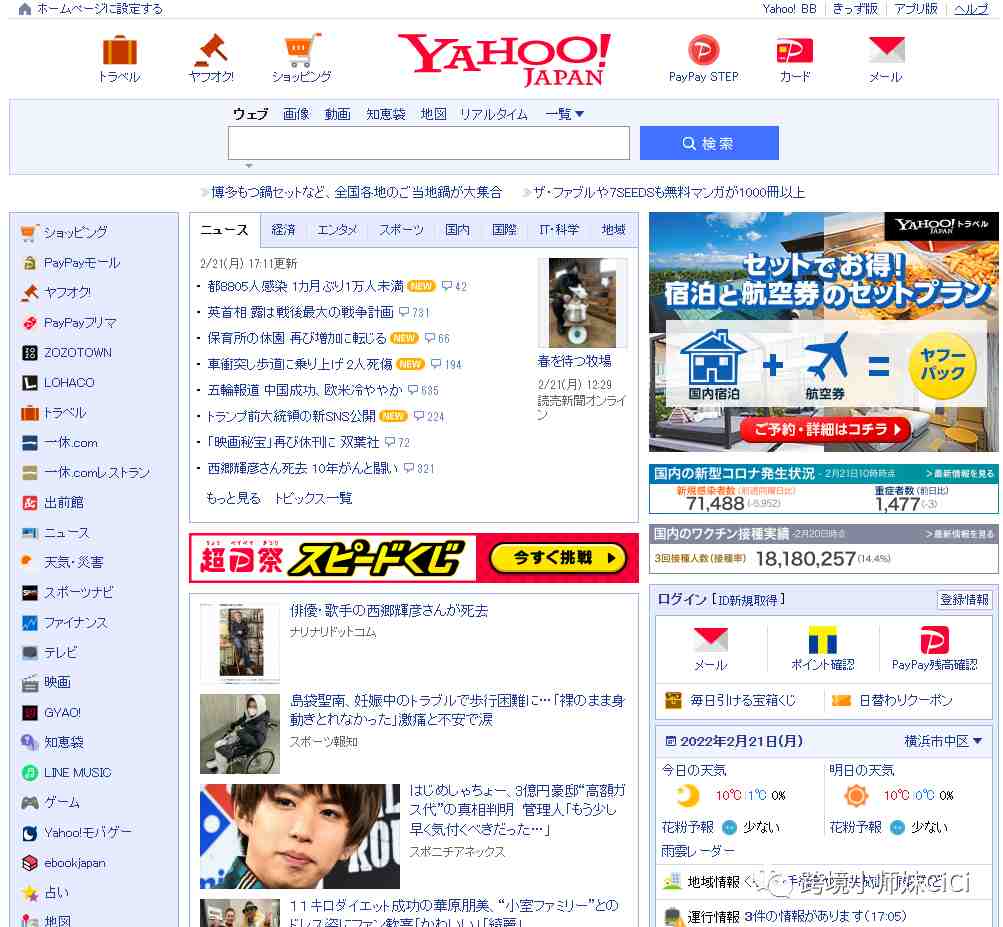Open the メール envelope icon in header
Viewport: 1003px width, 927px height.
click(886, 51)
